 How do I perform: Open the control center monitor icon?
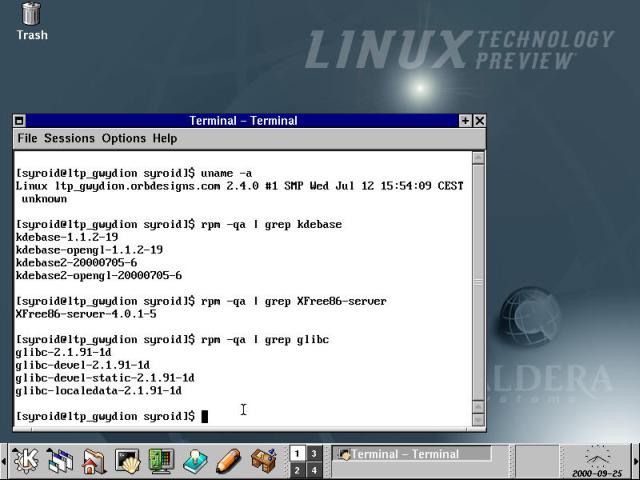[x=161, y=461]
